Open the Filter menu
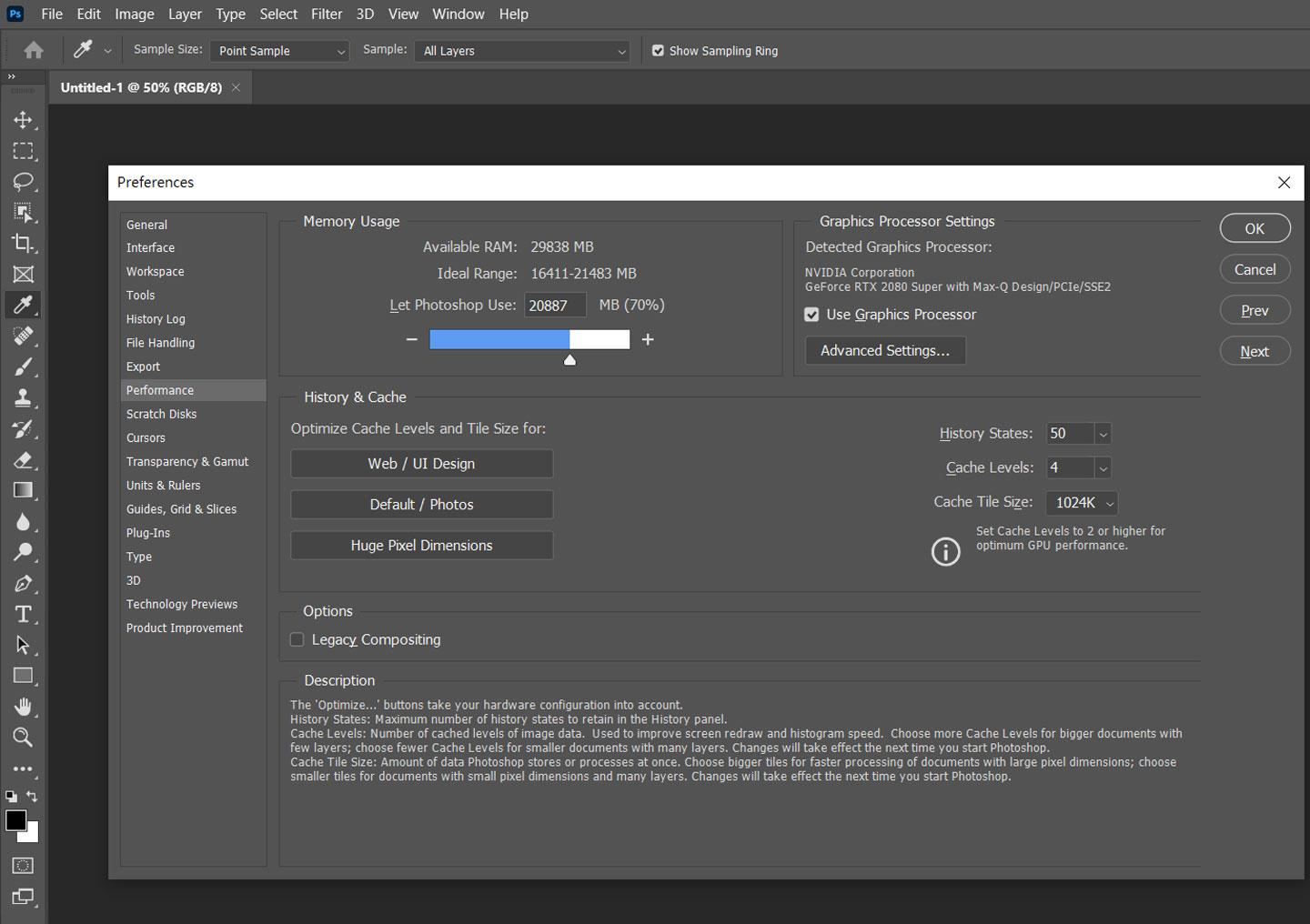1310x924 pixels. (x=327, y=14)
